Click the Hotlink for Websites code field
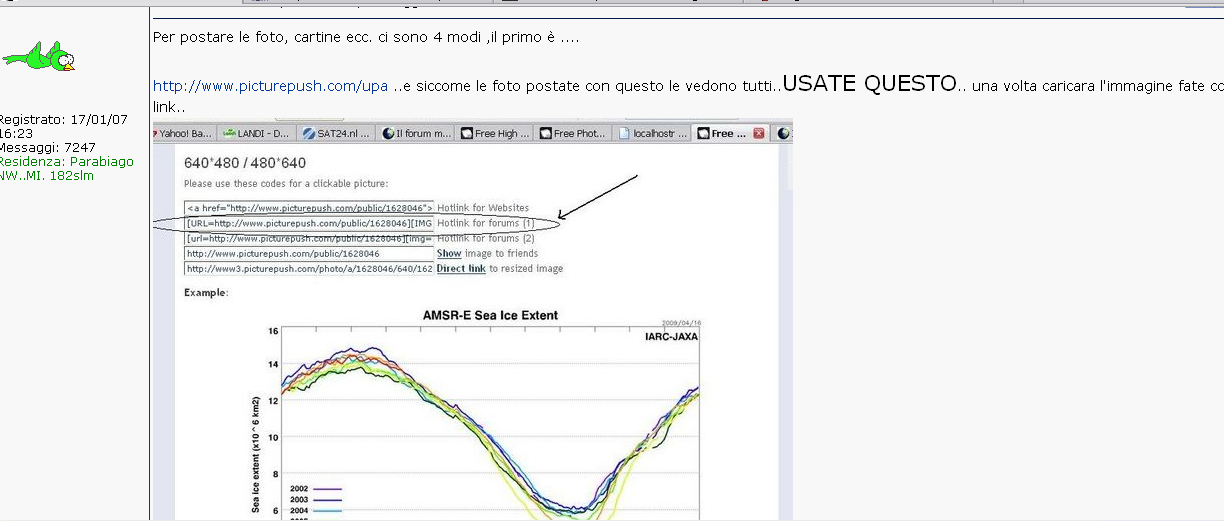1224x521 pixels. coord(308,208)
